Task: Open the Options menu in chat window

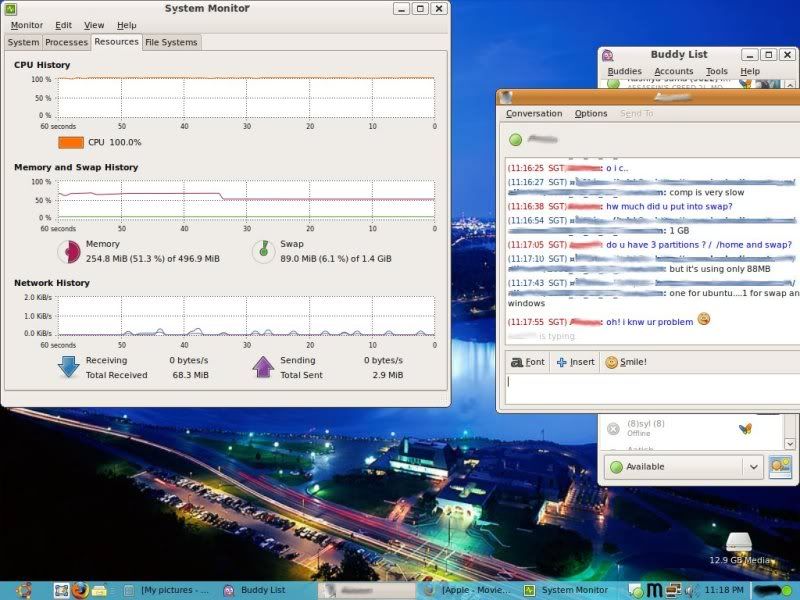Action: pos(591,113)
